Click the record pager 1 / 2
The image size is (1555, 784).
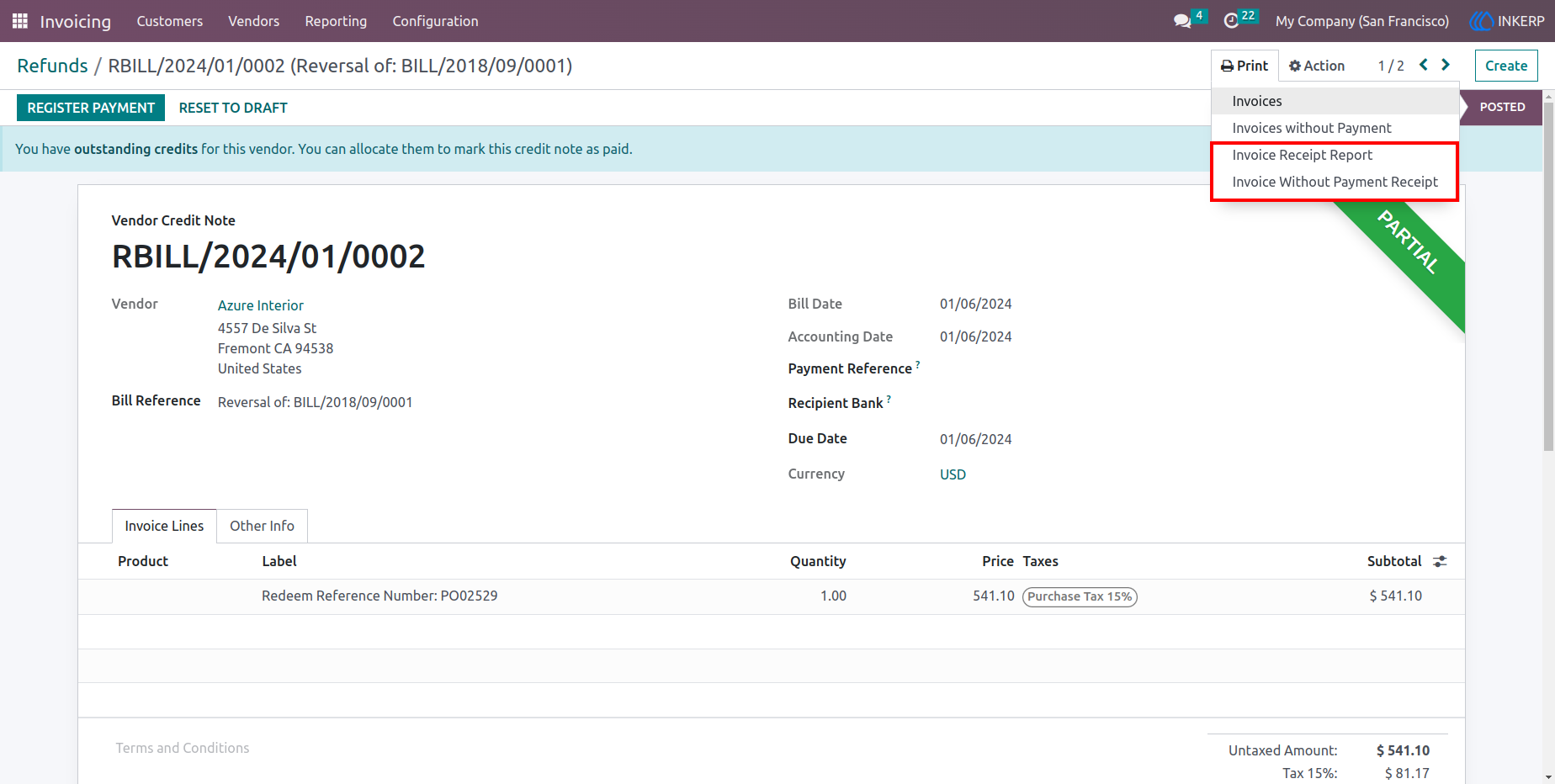tap(1391, 66)
